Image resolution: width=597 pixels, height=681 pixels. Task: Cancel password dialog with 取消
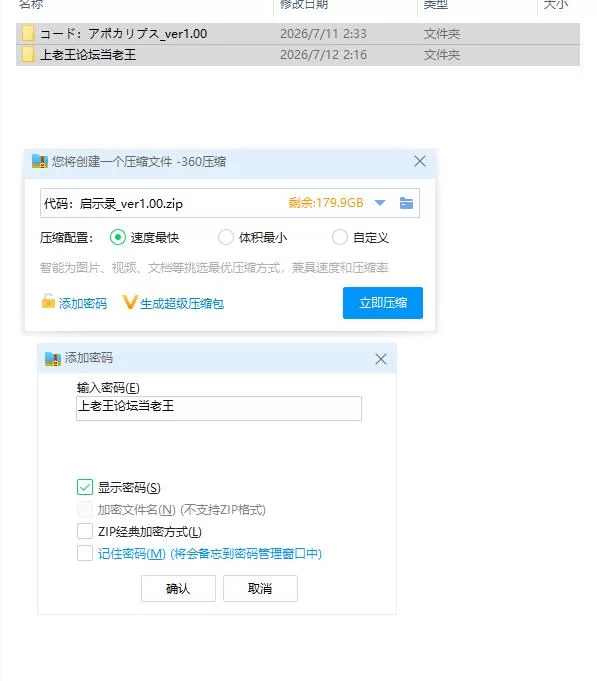tap(260, 588)
